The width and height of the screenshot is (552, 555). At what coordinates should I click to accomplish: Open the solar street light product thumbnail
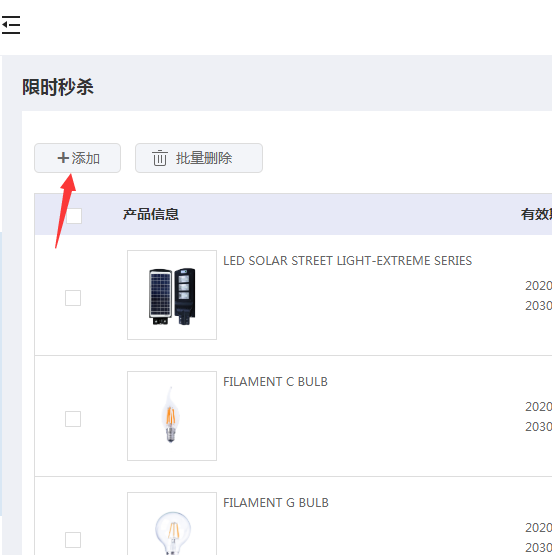click(172, 295)
